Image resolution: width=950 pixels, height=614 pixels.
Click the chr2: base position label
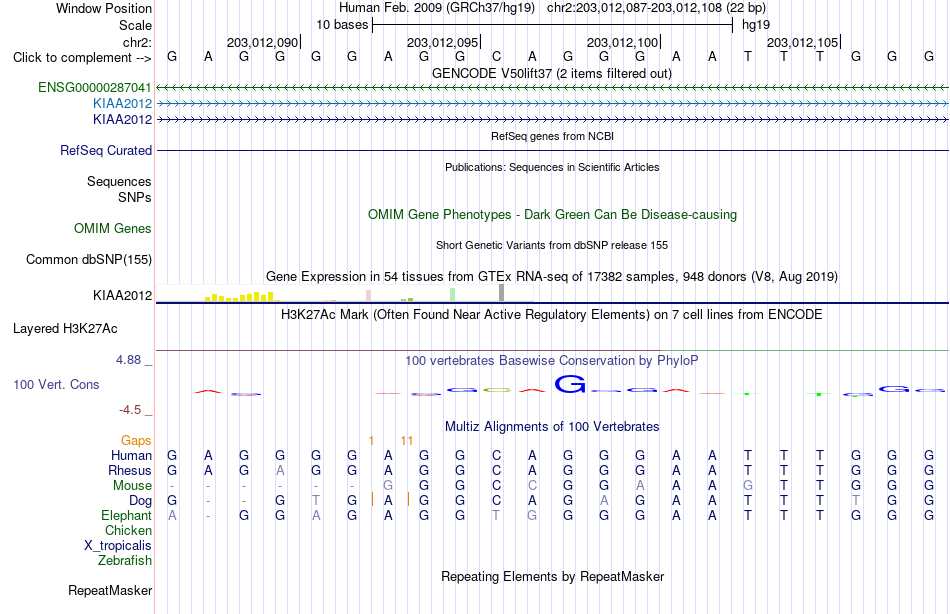click(x=138, y=42)
